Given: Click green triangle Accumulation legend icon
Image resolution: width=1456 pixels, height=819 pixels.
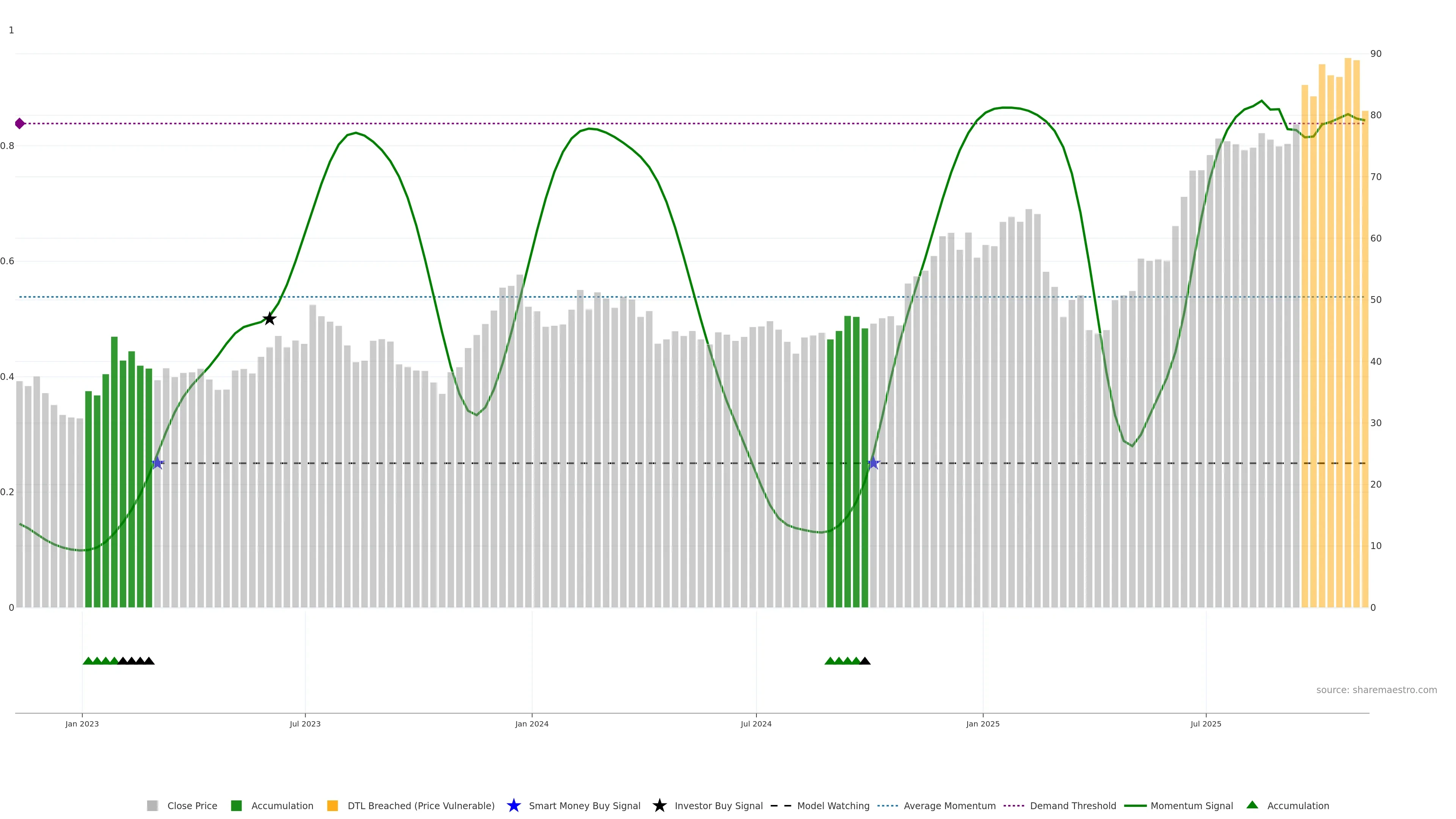Looking at the screenshot, I should [1252, 805].
